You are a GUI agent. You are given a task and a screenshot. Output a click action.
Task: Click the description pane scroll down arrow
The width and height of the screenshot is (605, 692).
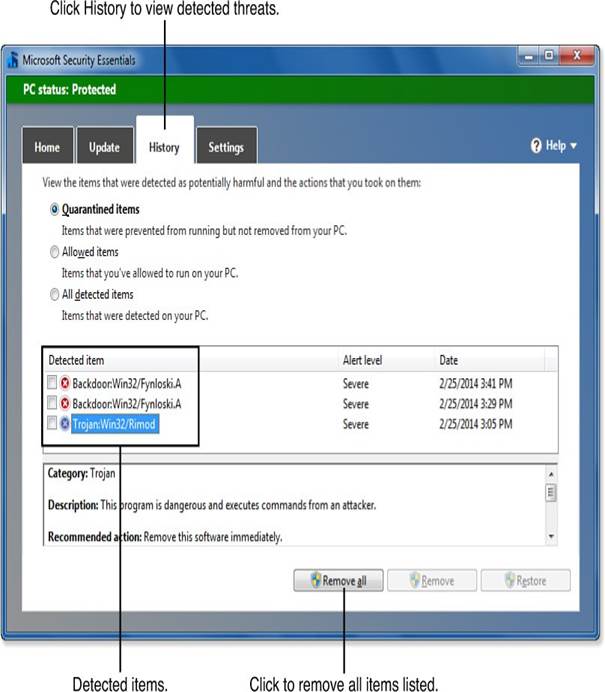coord(551,536)
